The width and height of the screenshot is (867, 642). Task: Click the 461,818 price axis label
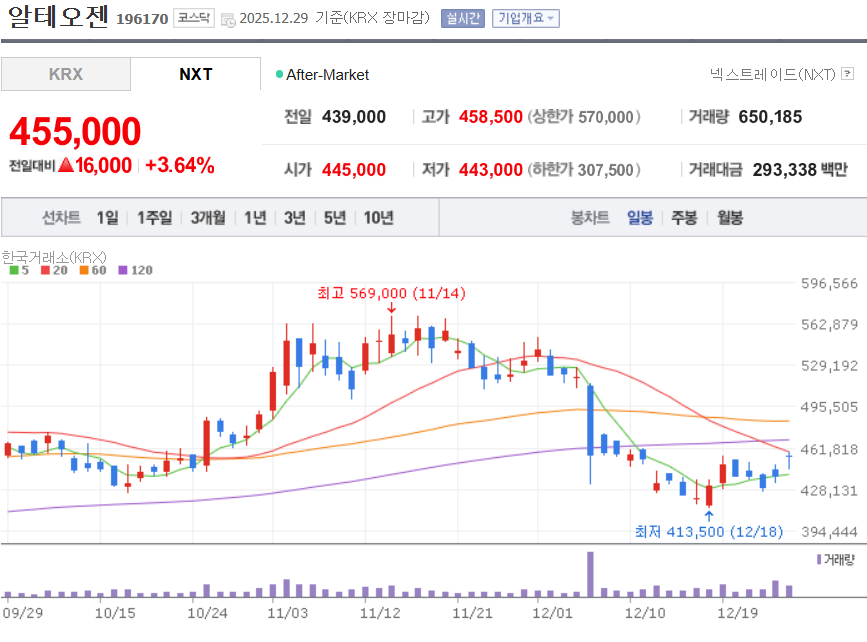[x=829, y=449]
